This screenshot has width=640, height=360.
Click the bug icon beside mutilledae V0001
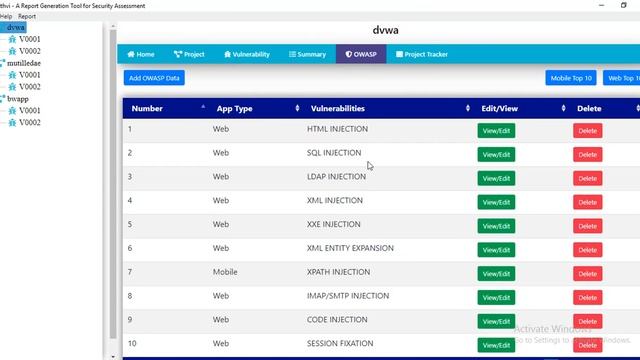pyautogui.click(x=12, y=75)
